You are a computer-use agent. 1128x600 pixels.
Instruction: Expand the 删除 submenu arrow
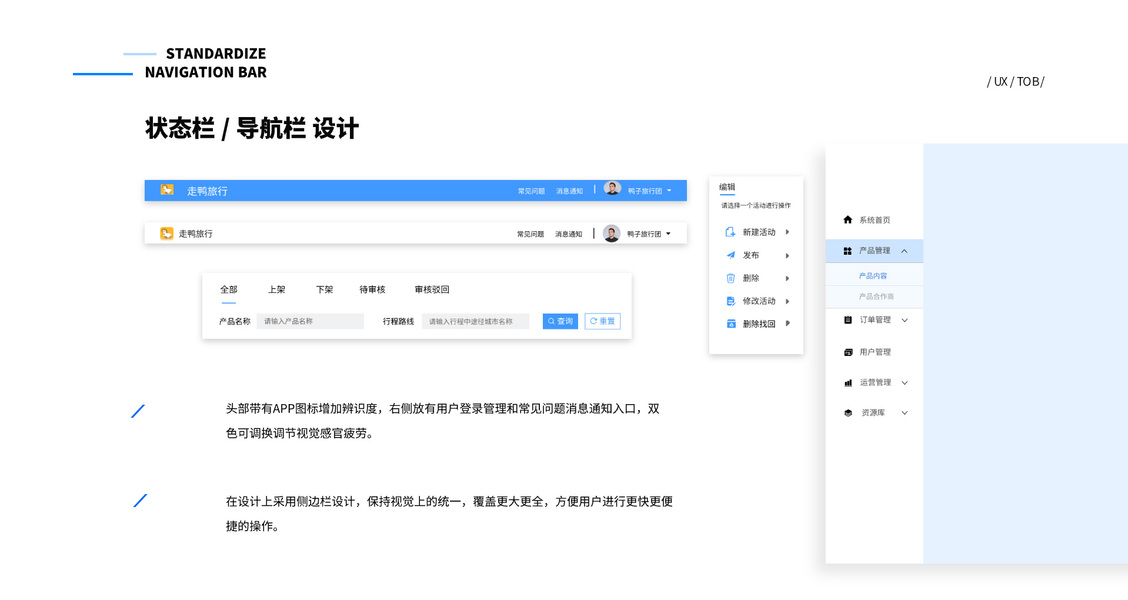pyautogui.click(x=788, y=278)
